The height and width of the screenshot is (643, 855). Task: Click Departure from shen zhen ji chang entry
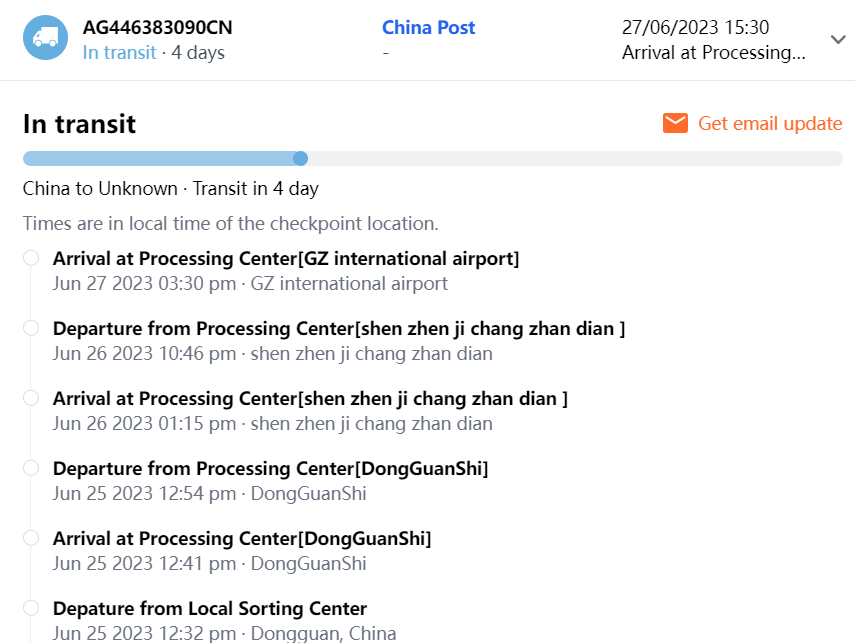[x=339, y=329]
